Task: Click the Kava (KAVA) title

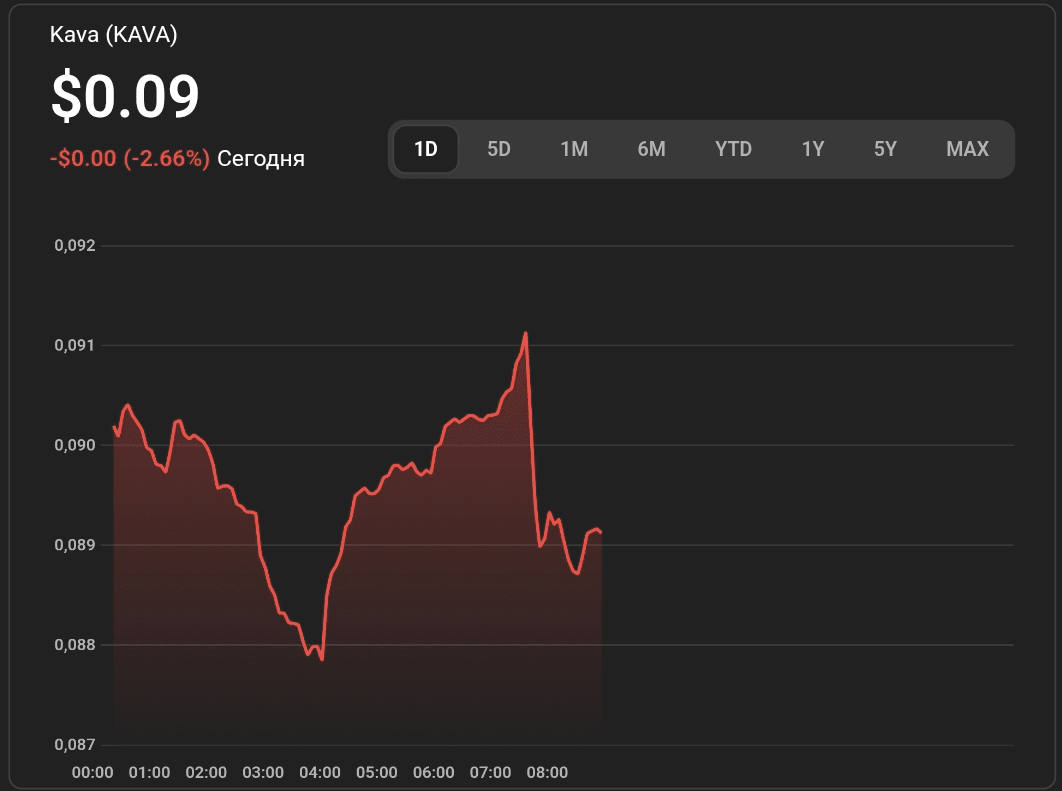Action: click(114, 35)
